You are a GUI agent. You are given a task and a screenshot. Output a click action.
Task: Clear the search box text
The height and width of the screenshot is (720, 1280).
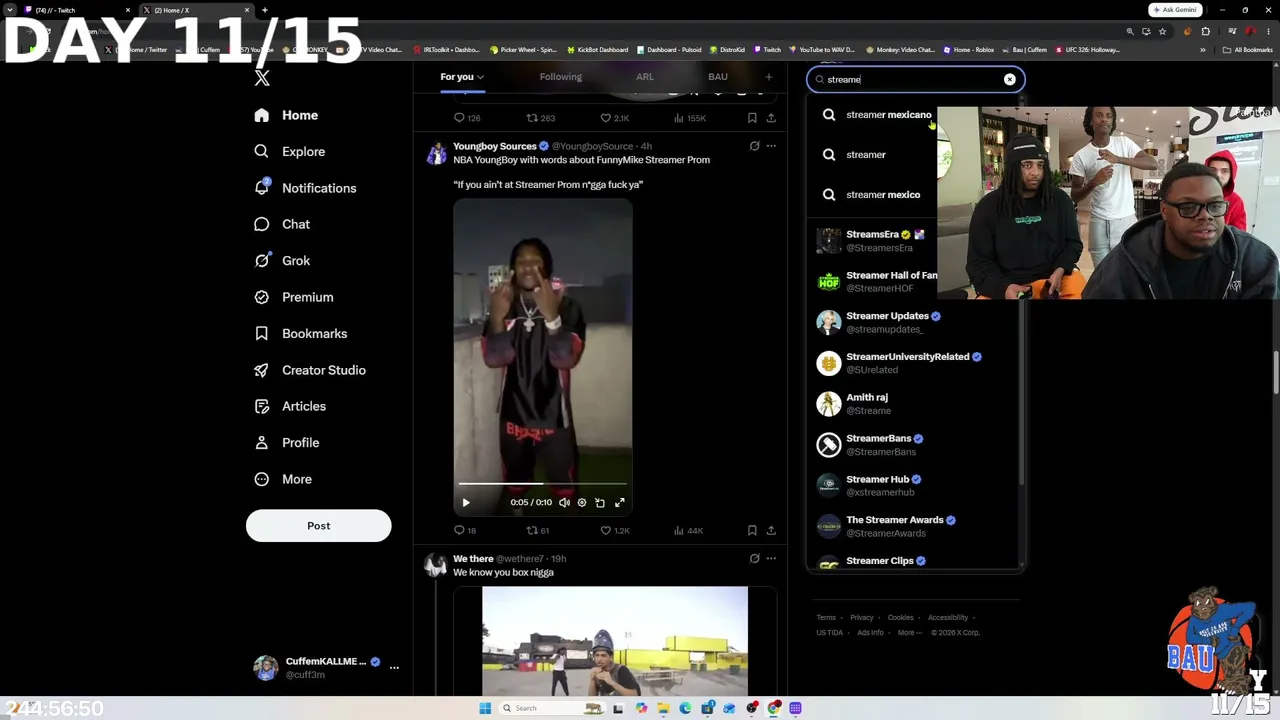(x=1010, y=79)
